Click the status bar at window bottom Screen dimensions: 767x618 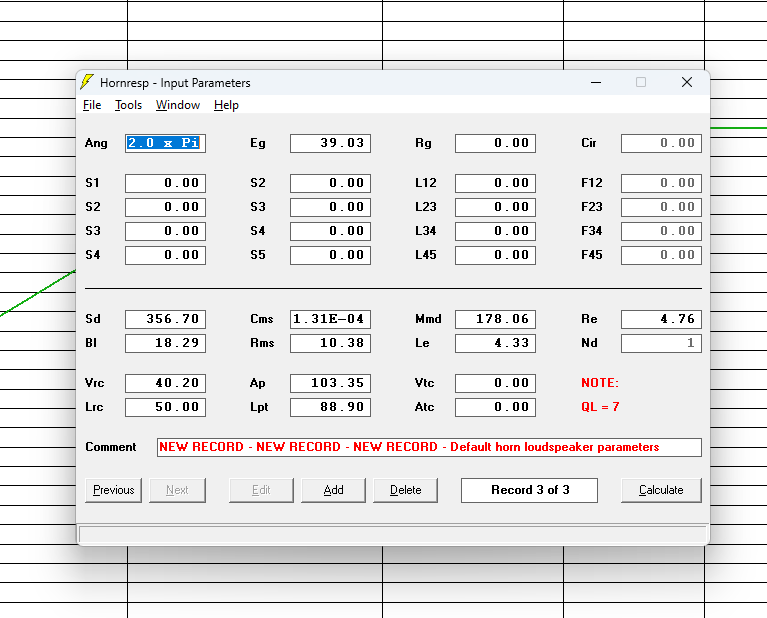click(393, 534)
